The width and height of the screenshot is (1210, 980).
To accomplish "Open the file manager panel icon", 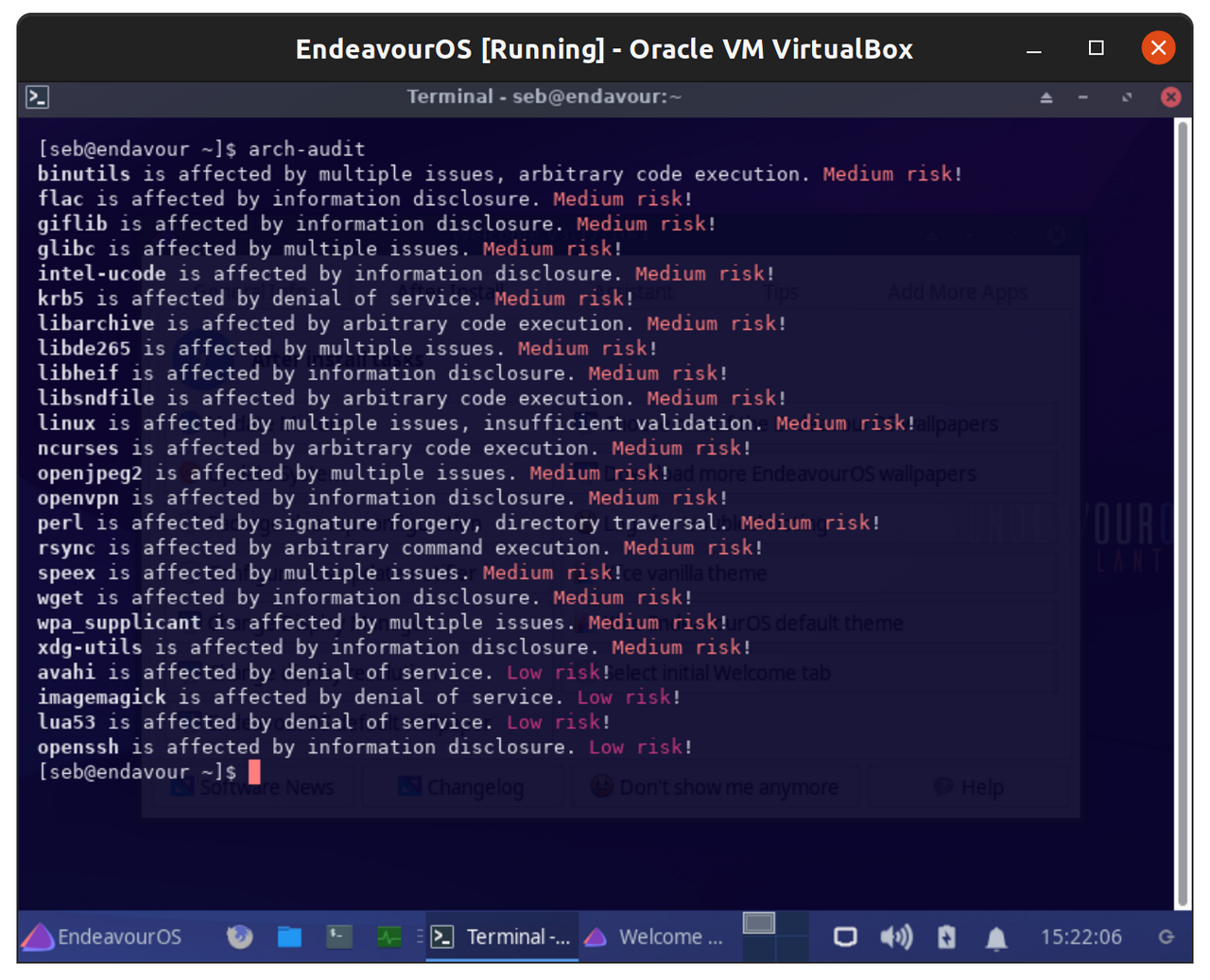I will pos(289,937).
